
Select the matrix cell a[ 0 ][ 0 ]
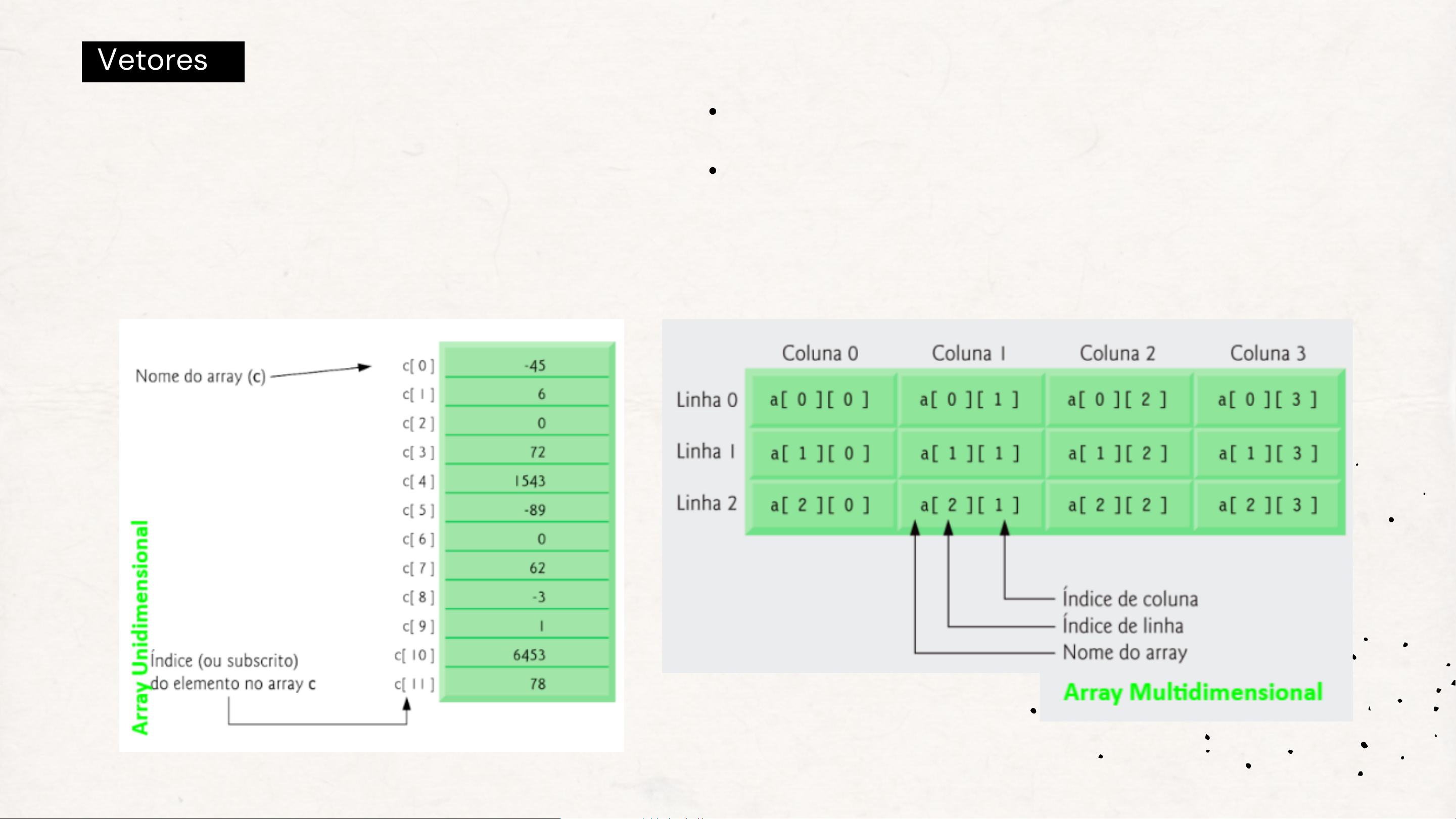(x=820, y=400)
